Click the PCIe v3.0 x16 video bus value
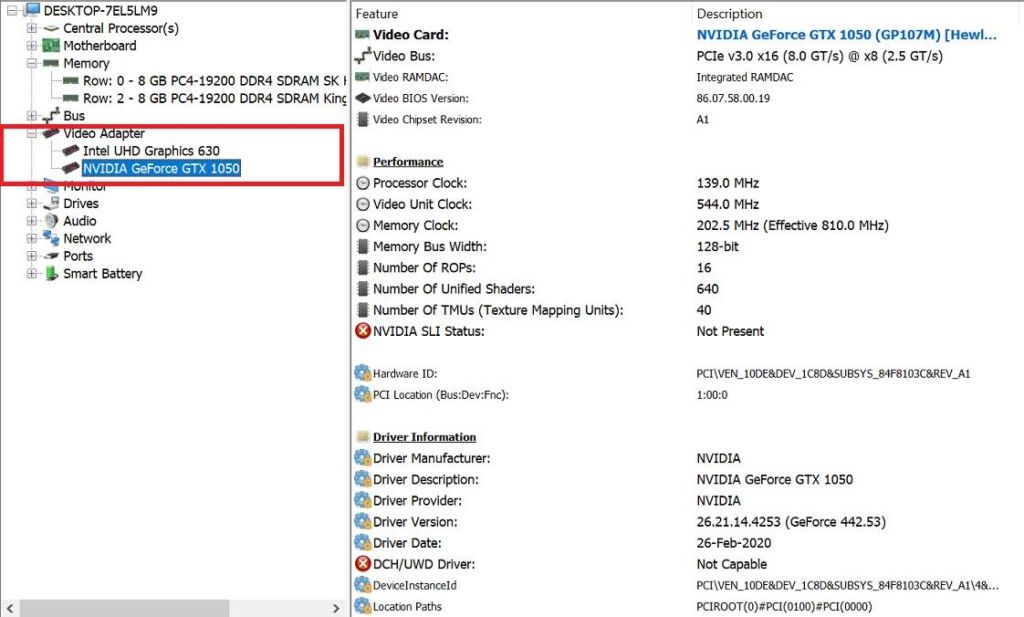 click(x=820, y=56)
